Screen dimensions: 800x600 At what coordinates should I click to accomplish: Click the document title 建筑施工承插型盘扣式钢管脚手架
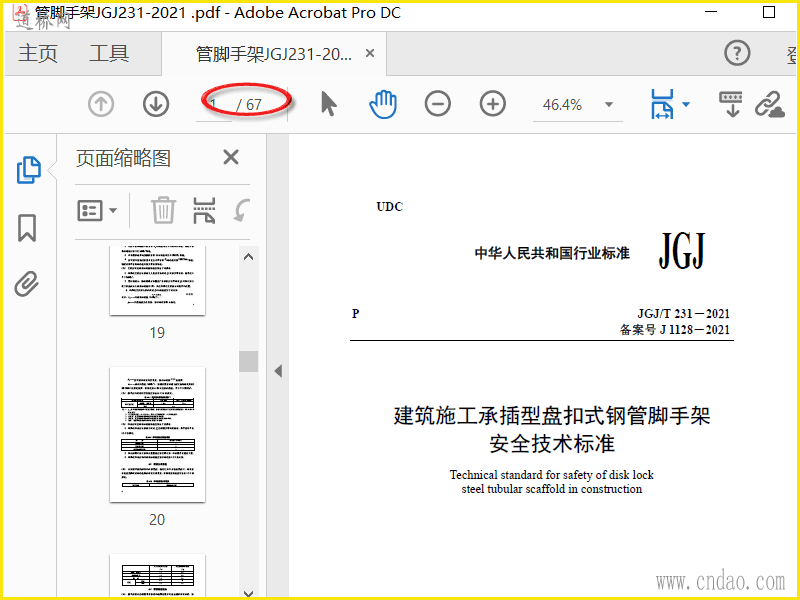point(552,415)
